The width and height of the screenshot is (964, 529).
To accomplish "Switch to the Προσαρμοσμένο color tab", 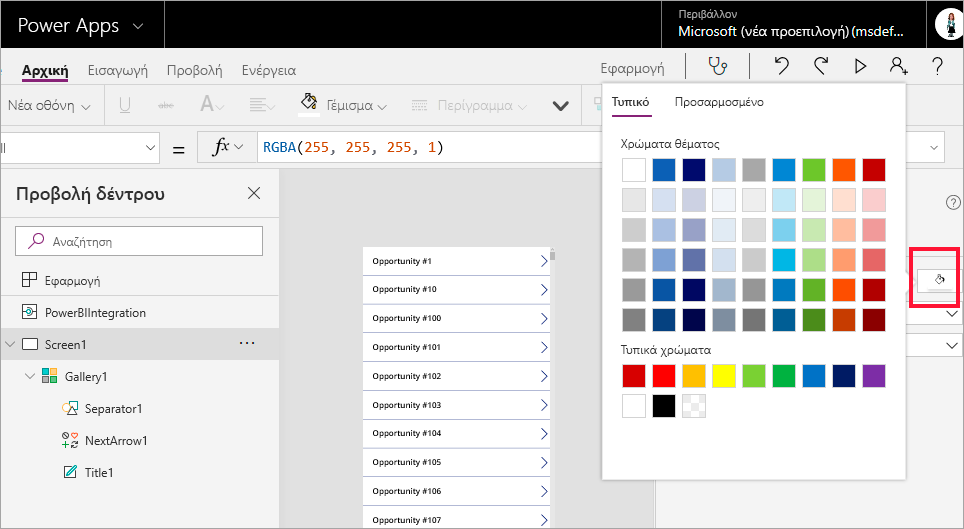I will [x=719, y=102].
